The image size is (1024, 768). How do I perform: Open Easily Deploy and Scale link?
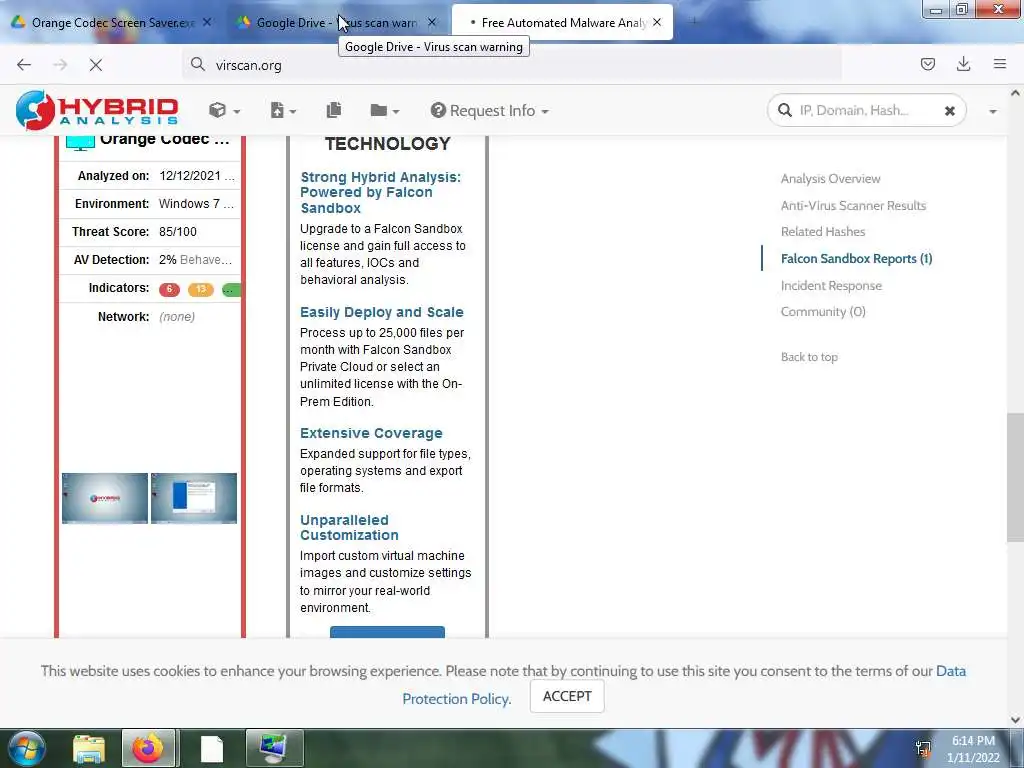[381, 312]
